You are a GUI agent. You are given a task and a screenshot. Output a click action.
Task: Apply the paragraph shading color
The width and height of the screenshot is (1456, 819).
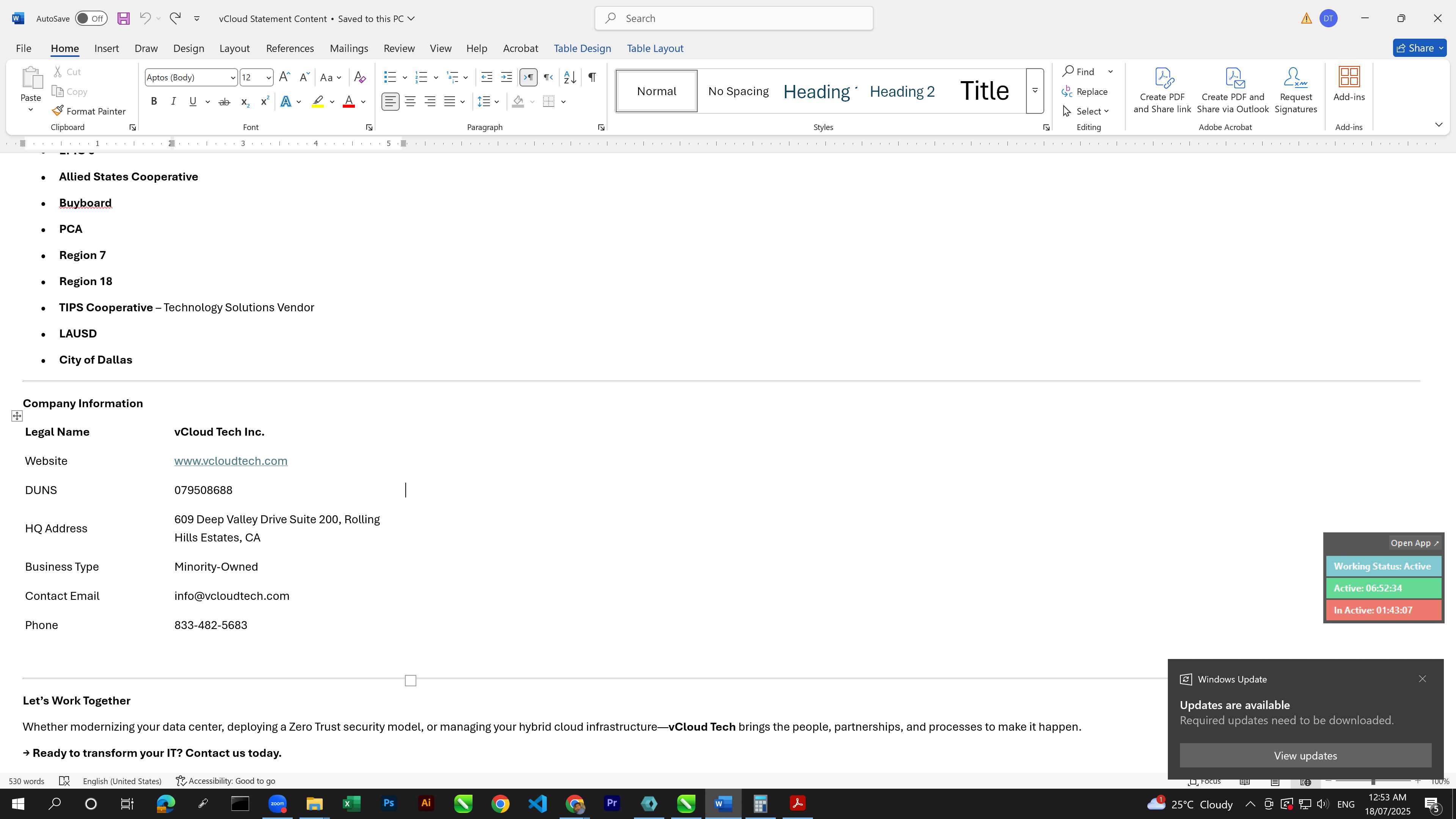point(518,102)
